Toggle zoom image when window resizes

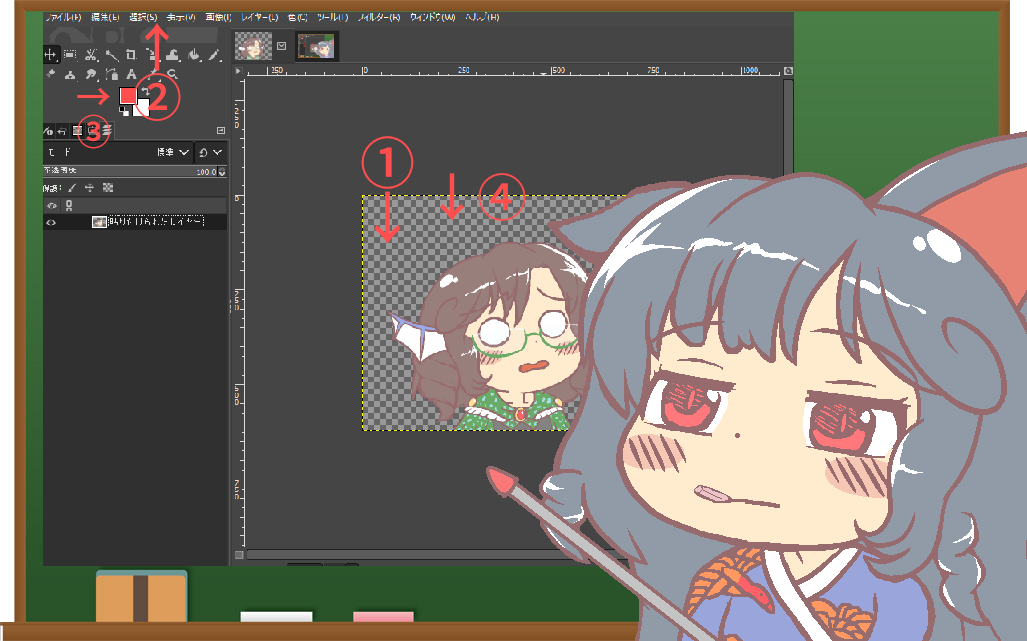tap(789, 71)
